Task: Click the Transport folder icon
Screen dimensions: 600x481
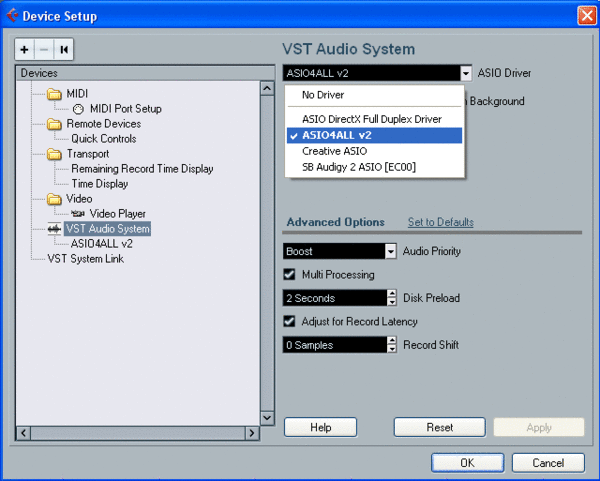Action: pyautogui.click(x=54, y=154)
